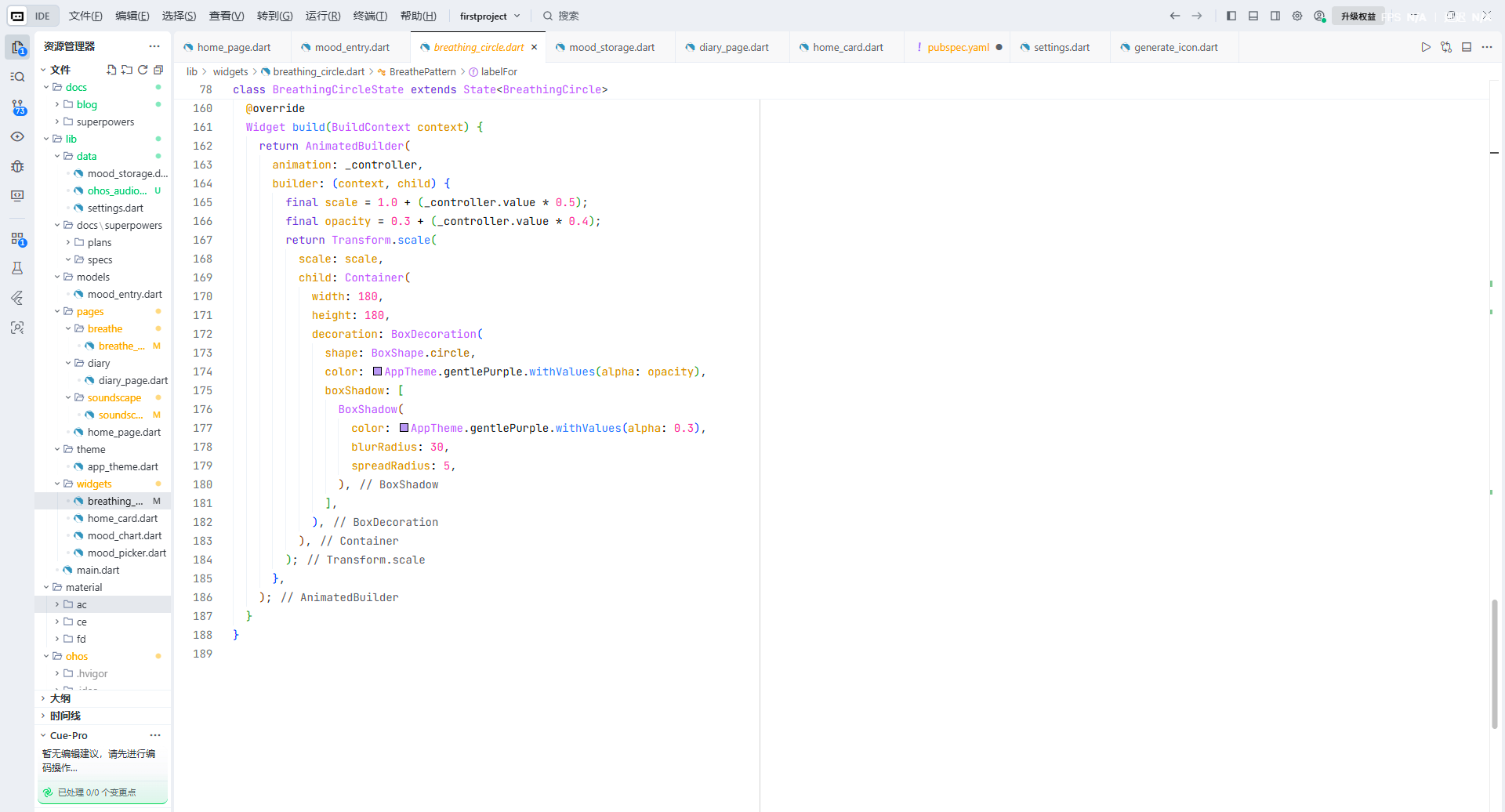Screen dimensions: 1505x812
Task: Open the firstproject dropdown
Action: coord(490,16)
